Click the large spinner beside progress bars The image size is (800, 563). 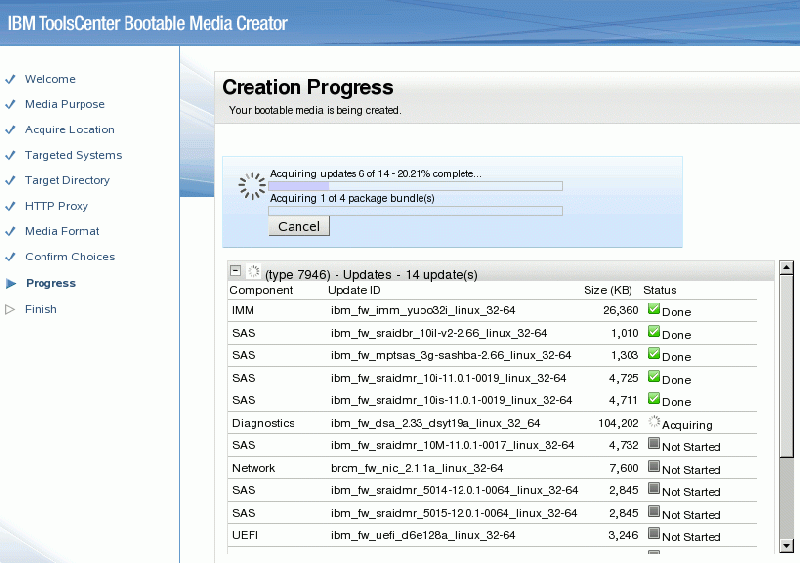250,187
